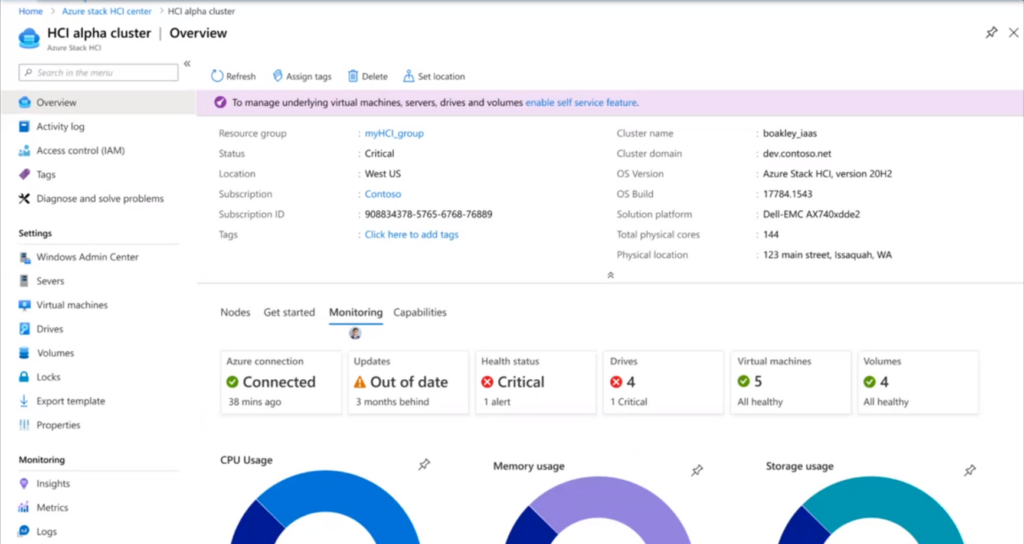
Task: Pin the Memory usage chart
Action: coord(697,470)
